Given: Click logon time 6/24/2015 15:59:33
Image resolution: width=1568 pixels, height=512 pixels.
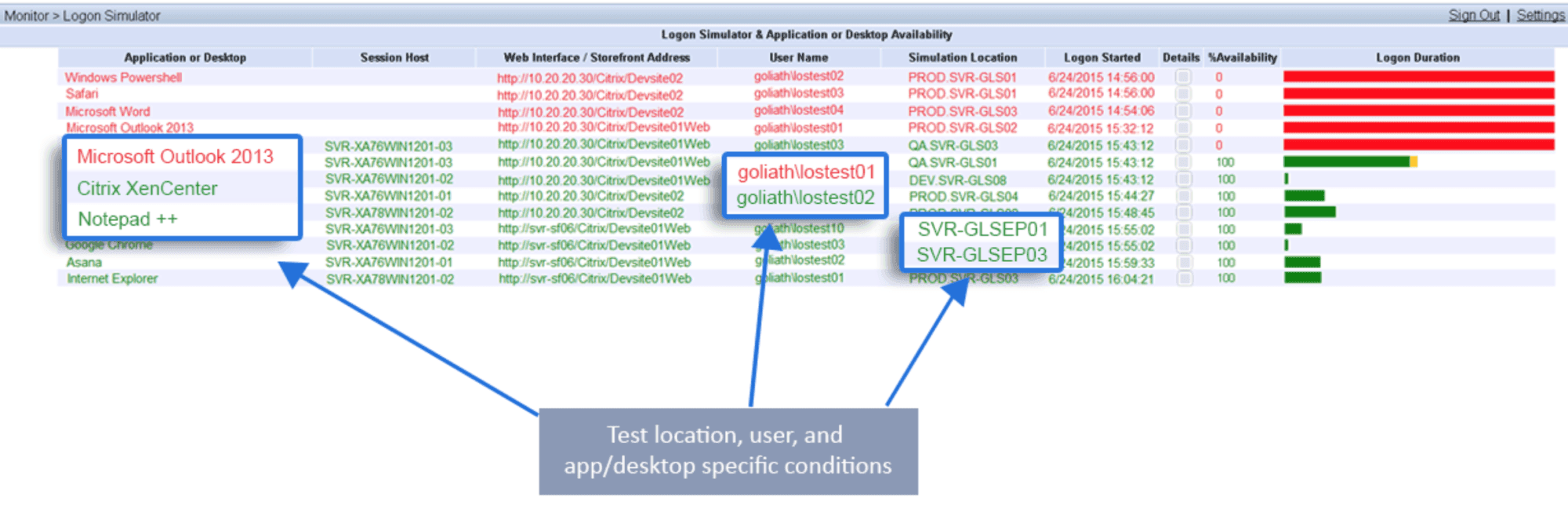Looking at the screenshot, I should tap(1102, 263).
